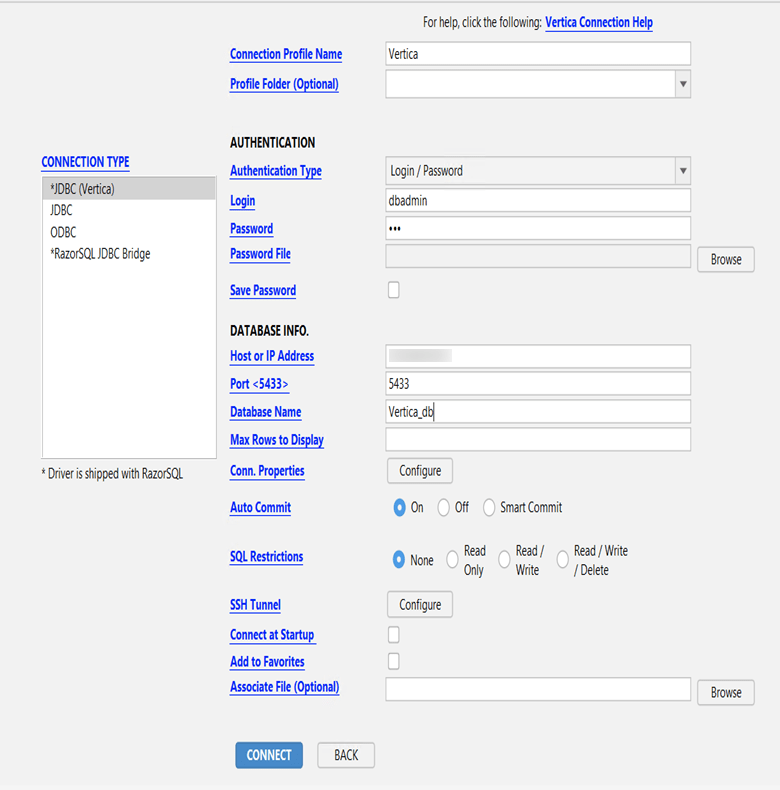Expand the Authentication Type dropdown
Image resolution: width=780 pixels, height=790 pixels.
click(x=683, y=171)
